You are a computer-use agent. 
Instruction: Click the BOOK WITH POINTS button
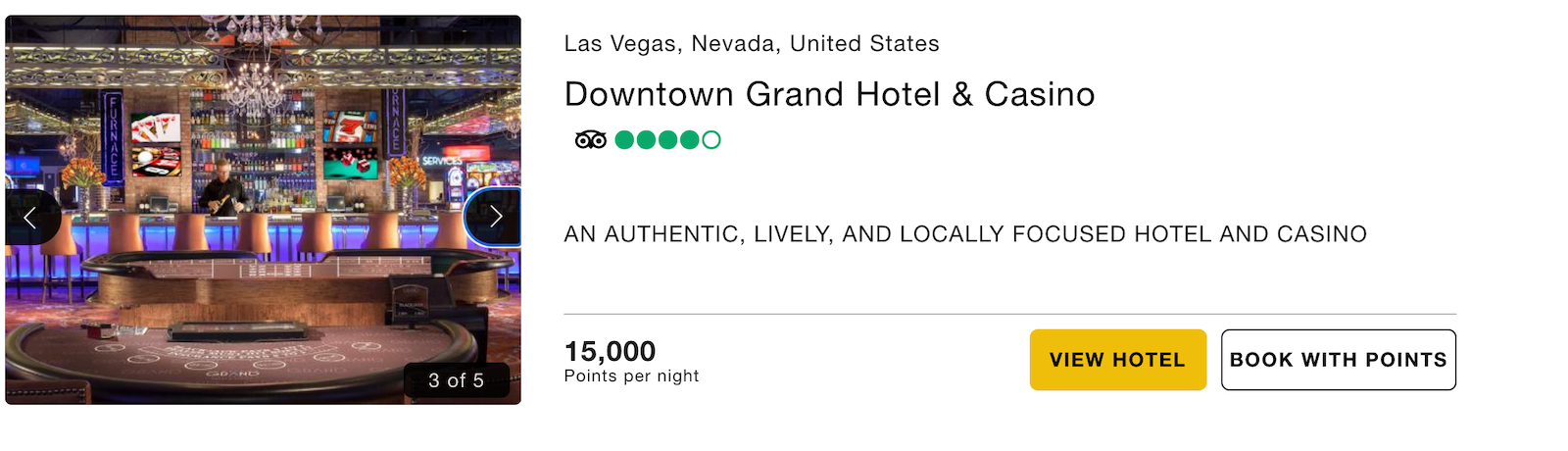tap(1338, 360)
